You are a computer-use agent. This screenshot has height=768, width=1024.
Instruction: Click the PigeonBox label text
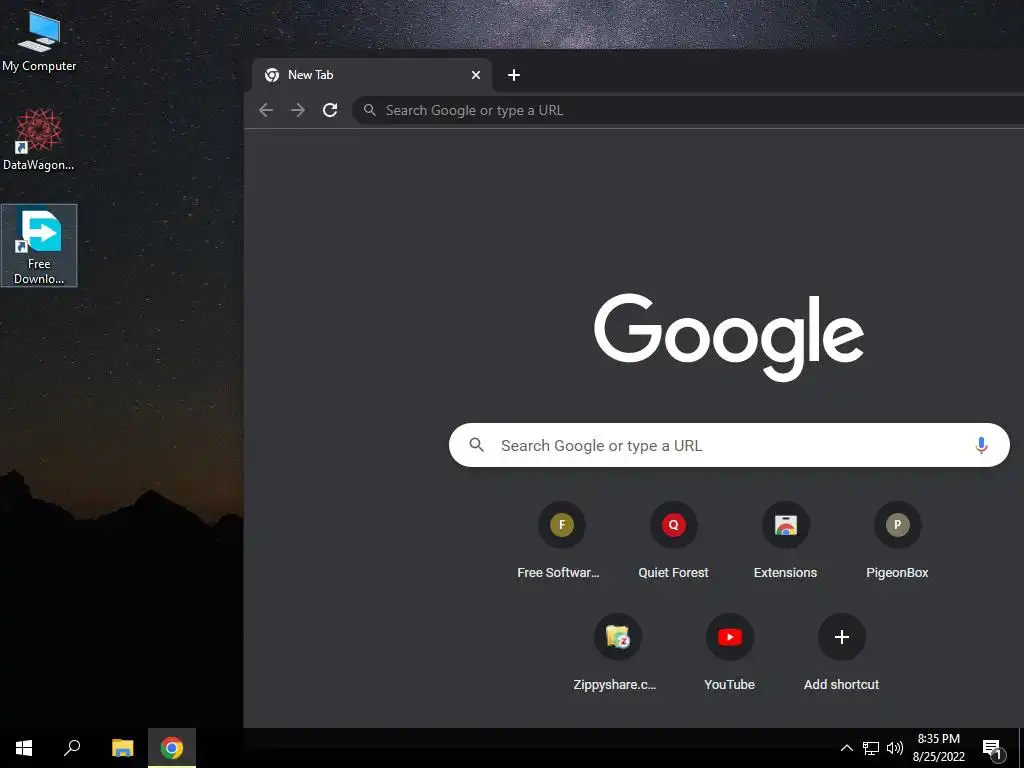(897, 573)
